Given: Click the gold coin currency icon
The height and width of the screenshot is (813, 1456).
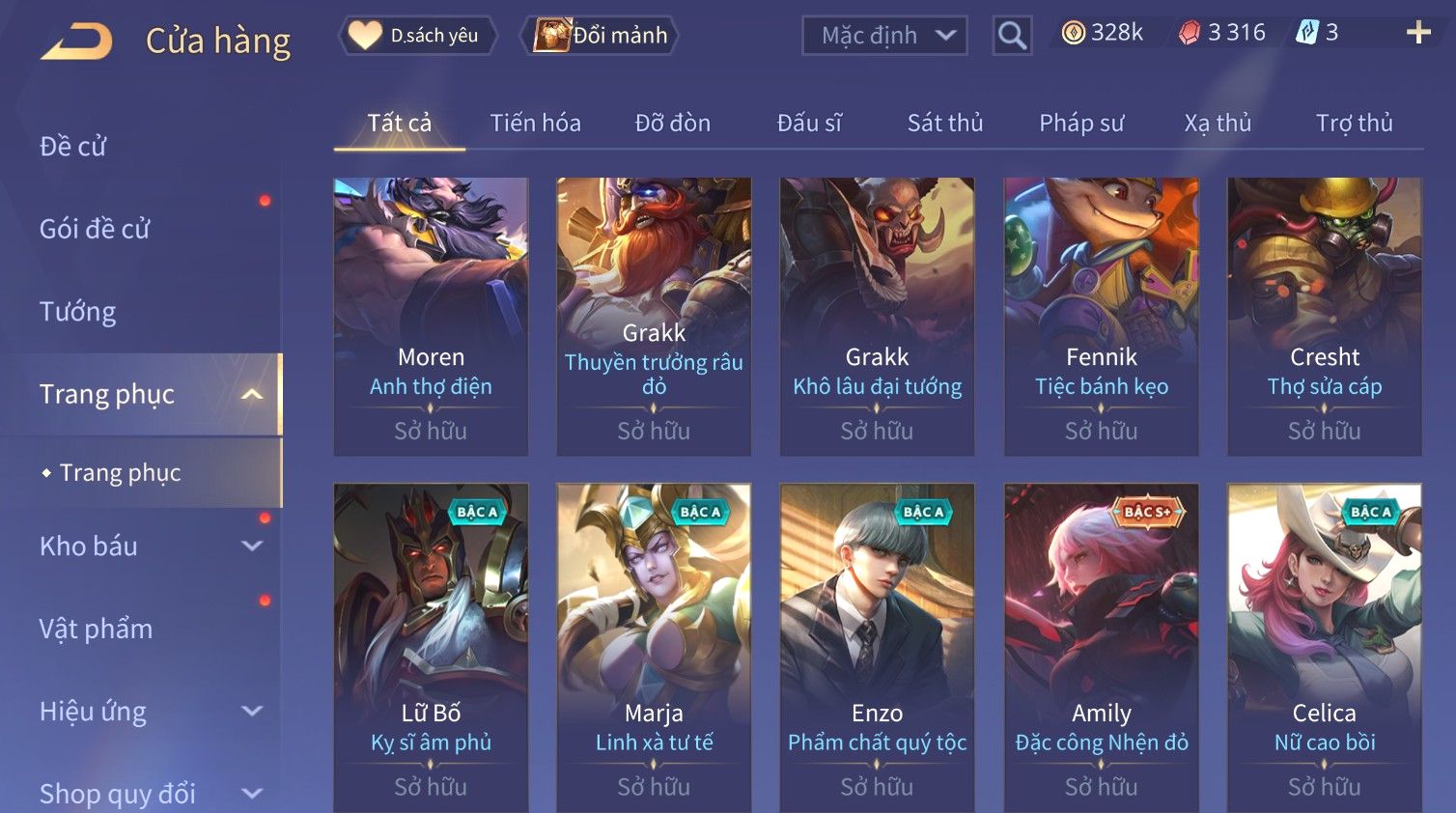Looking at the screenshot, I should (1073, 33).
